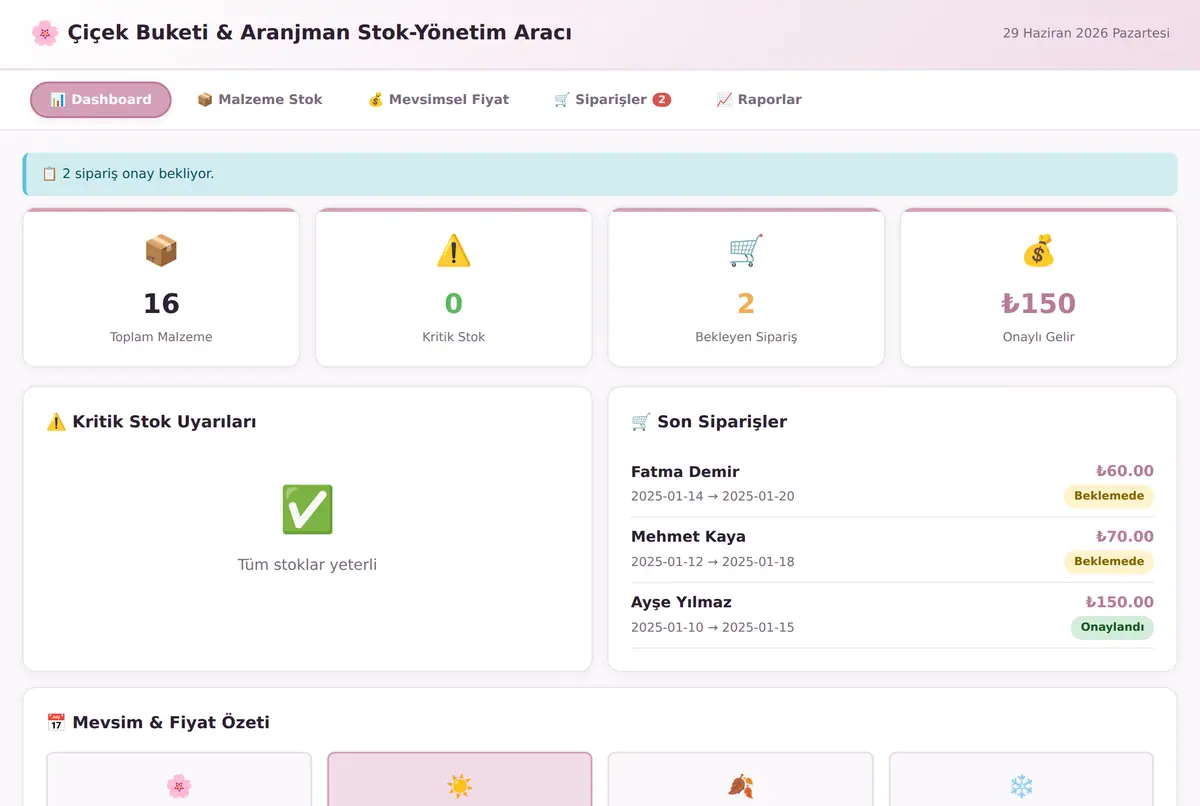Click the clipboard icon in the info banner
The width and height of the screenshot is (1200, 806).
coord(49,174)
